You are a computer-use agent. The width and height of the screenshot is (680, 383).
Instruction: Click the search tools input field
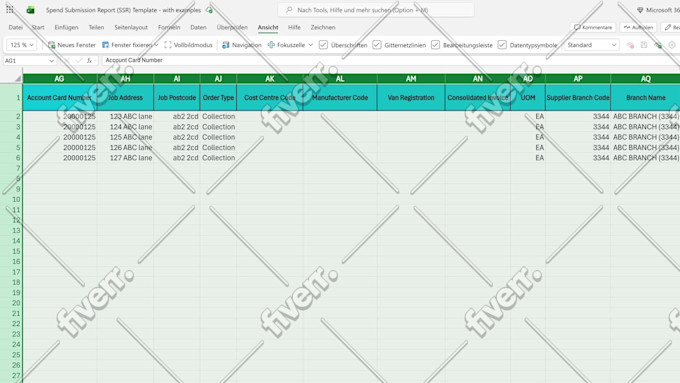tap(376, 10)
